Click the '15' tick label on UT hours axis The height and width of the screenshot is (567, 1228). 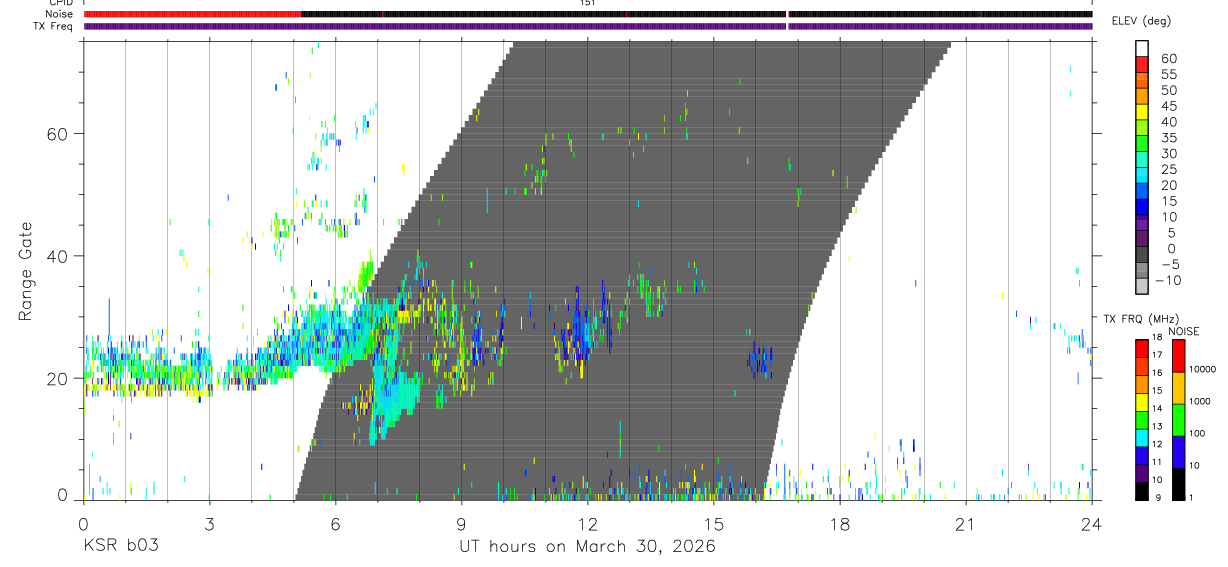click(714, 524)
